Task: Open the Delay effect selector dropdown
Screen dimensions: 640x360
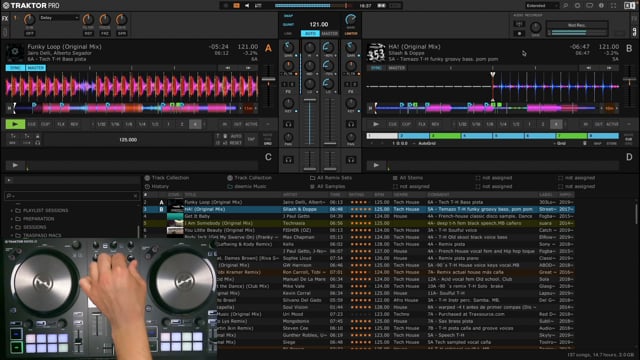Action: (x=59, y=18)
